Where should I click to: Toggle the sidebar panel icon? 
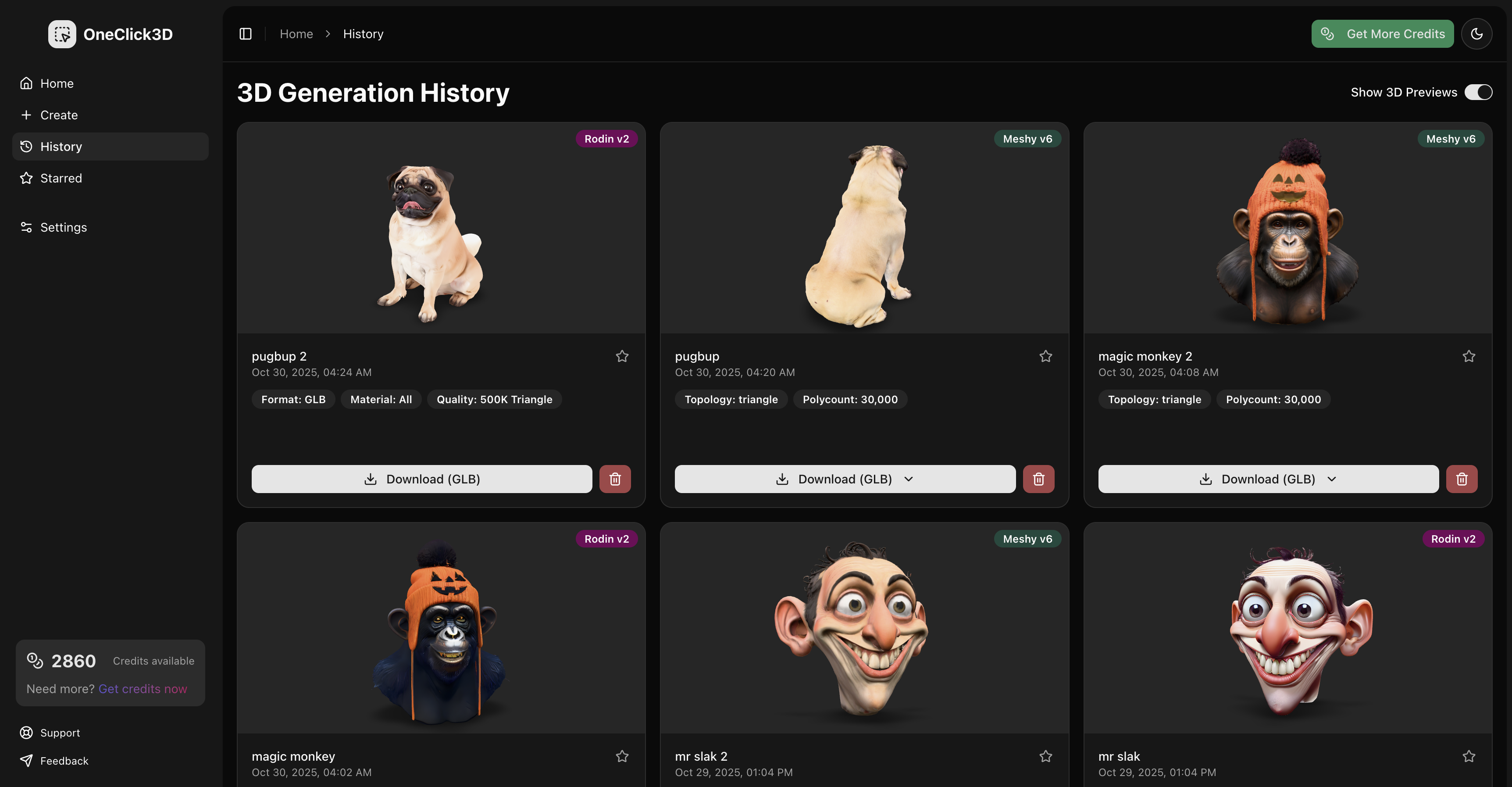pyautogui.click(x=245, y=33)
